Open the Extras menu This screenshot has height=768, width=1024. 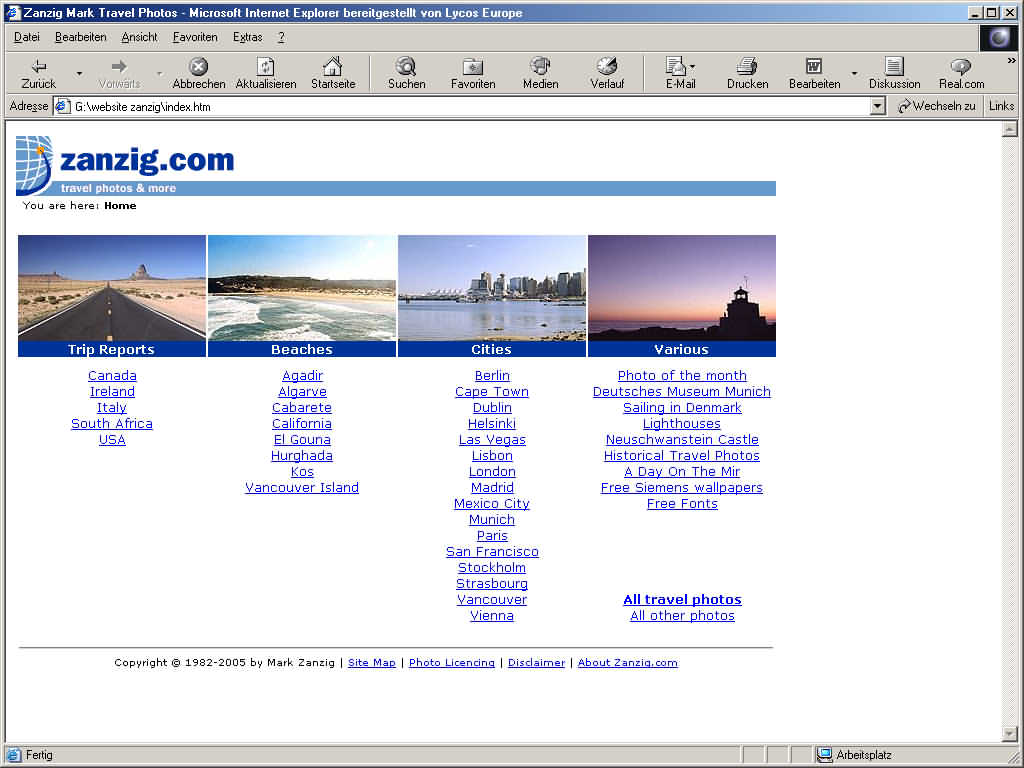(x=247, y=37)
